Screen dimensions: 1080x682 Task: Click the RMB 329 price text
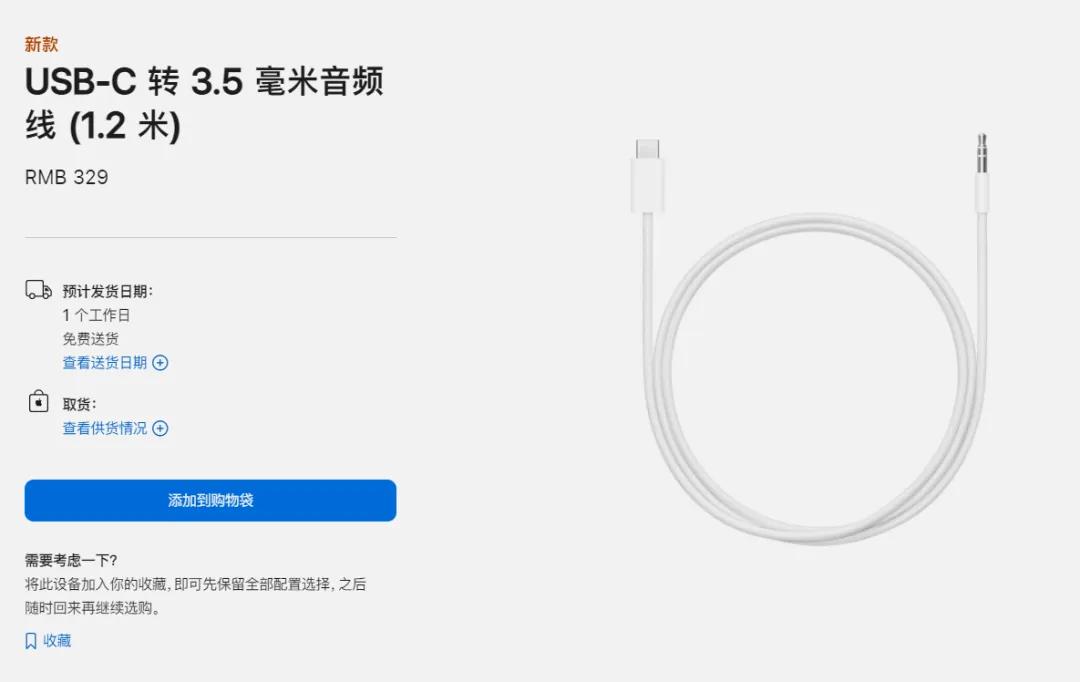[x=67, y=177]
